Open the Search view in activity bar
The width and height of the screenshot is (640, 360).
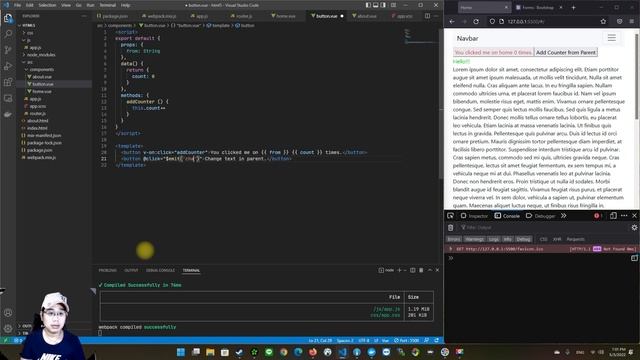click(x=8, y=34)
